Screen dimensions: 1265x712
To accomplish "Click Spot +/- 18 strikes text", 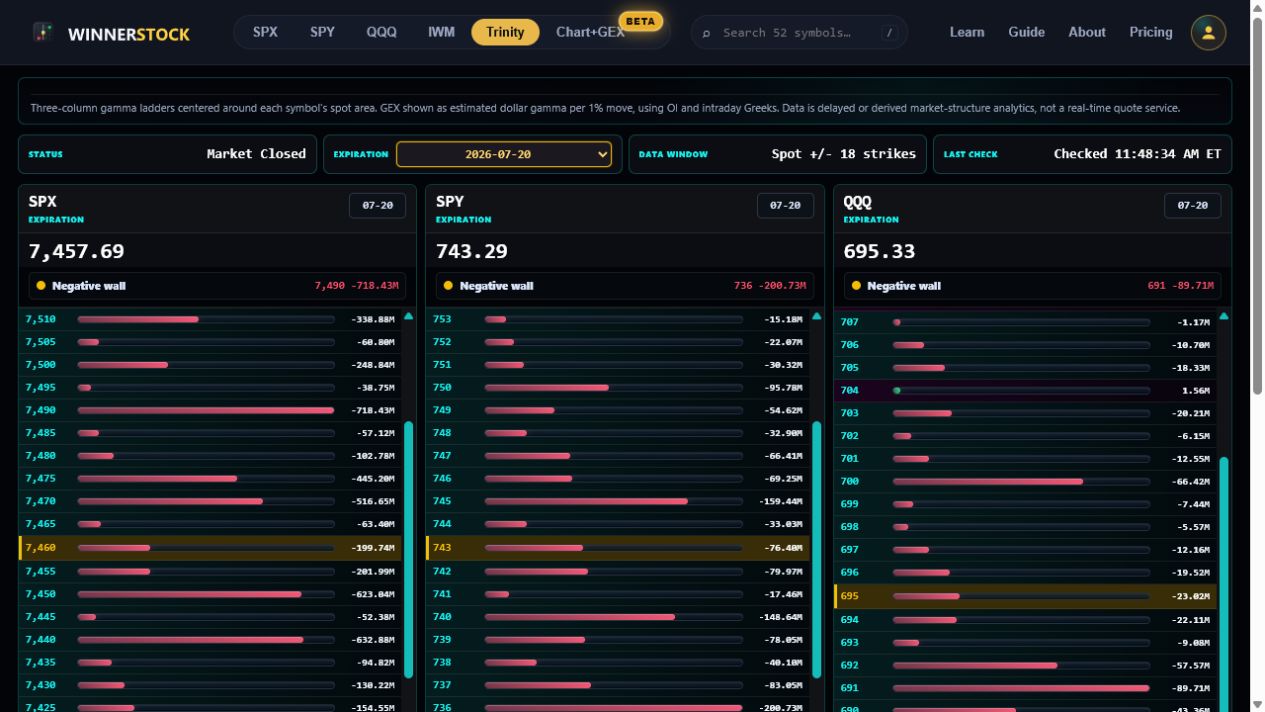I will pyautogui.click(x=843, y=154).
